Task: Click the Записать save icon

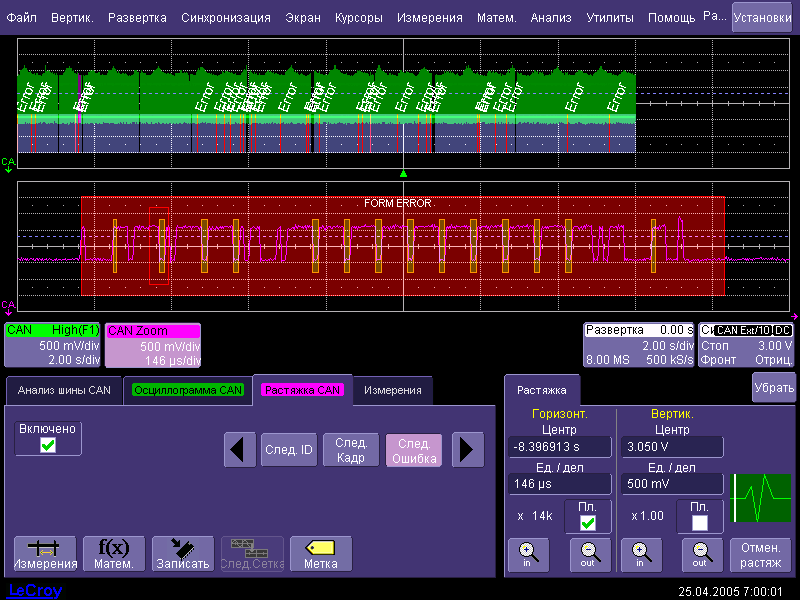Action: pyautogui.click(x=182, y=554)
